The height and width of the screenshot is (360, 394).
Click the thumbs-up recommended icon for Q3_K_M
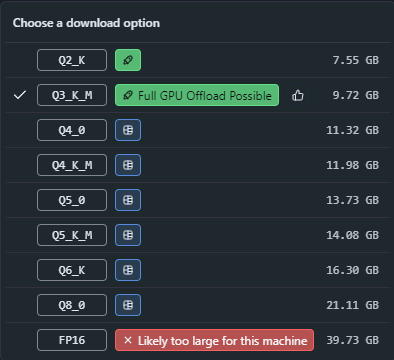[x=298, y=95]
